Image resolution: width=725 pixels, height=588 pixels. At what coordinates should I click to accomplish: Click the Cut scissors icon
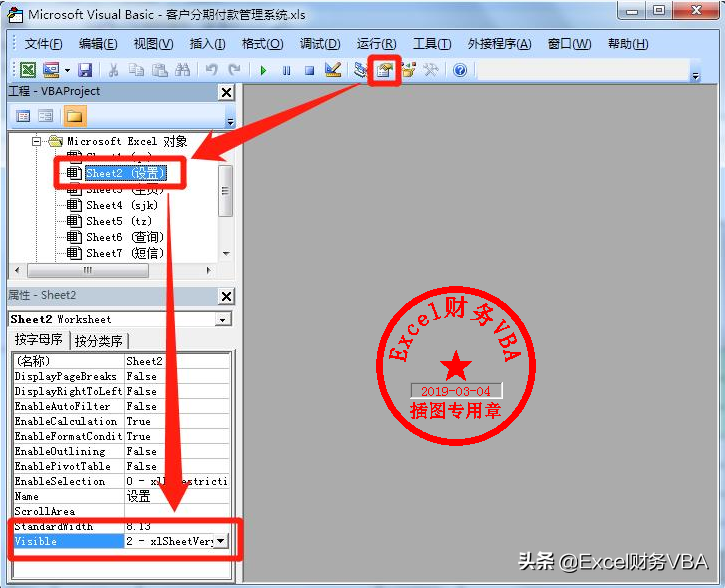click(113, 70)
